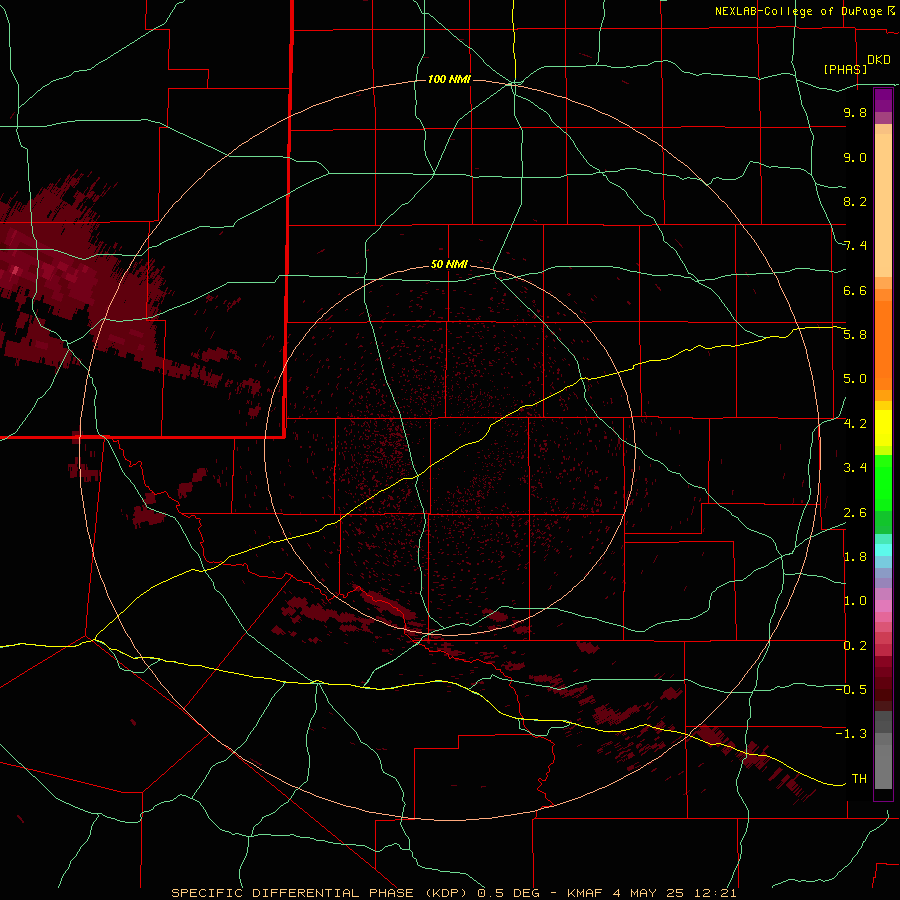Select the 7.4 value on the color scale
The width and height of the screenshot is (900, 900).
pyautogui.click(x=855, y=246)
